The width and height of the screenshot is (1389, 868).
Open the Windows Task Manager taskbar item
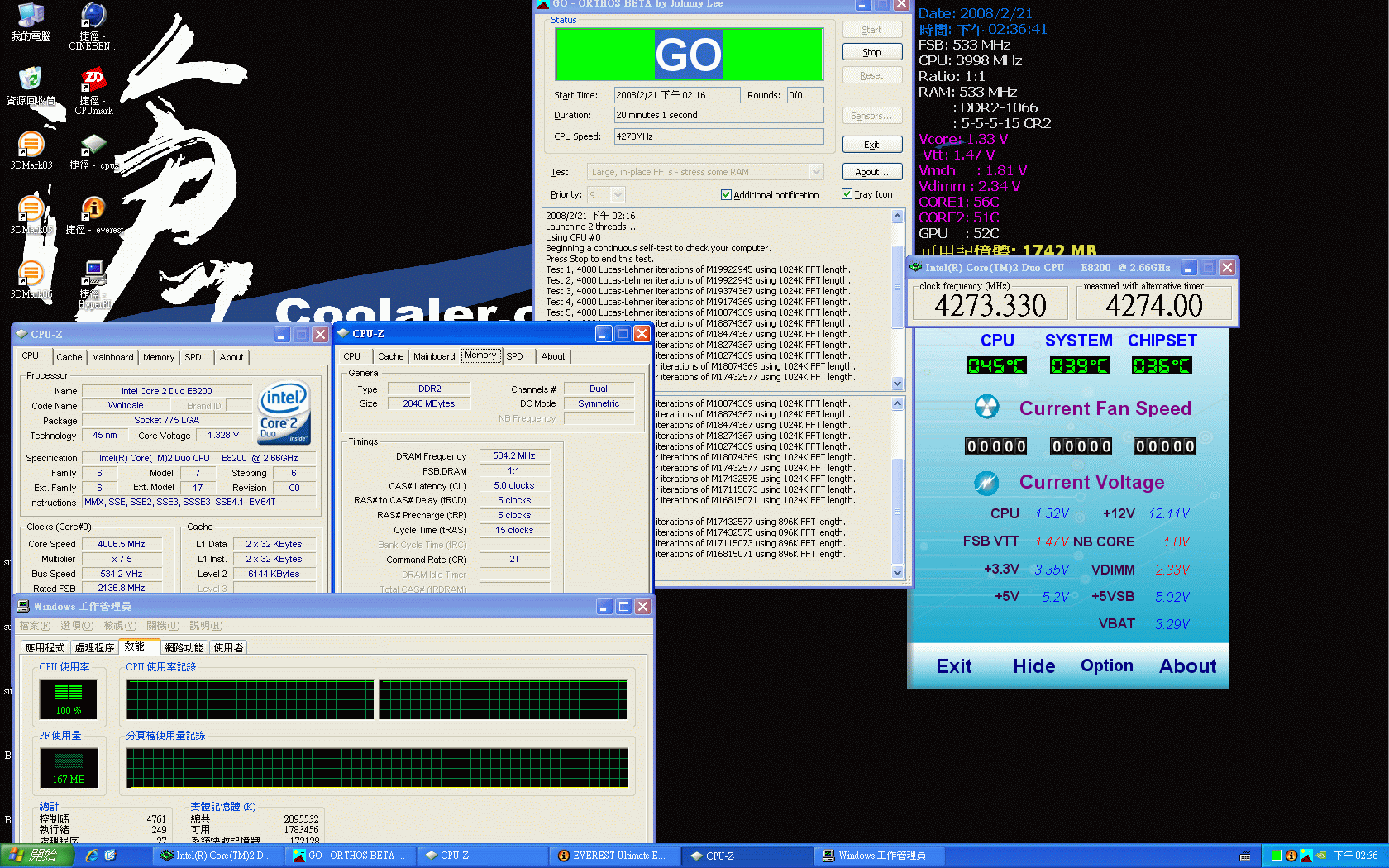(x=878, y=856)
